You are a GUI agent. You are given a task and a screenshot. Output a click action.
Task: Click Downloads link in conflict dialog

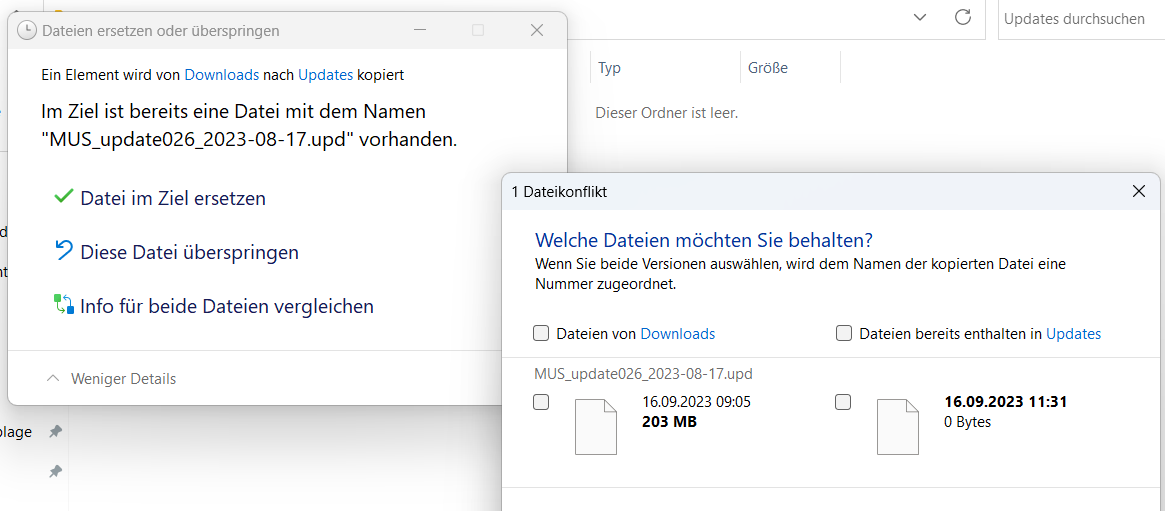coord(678,334)
